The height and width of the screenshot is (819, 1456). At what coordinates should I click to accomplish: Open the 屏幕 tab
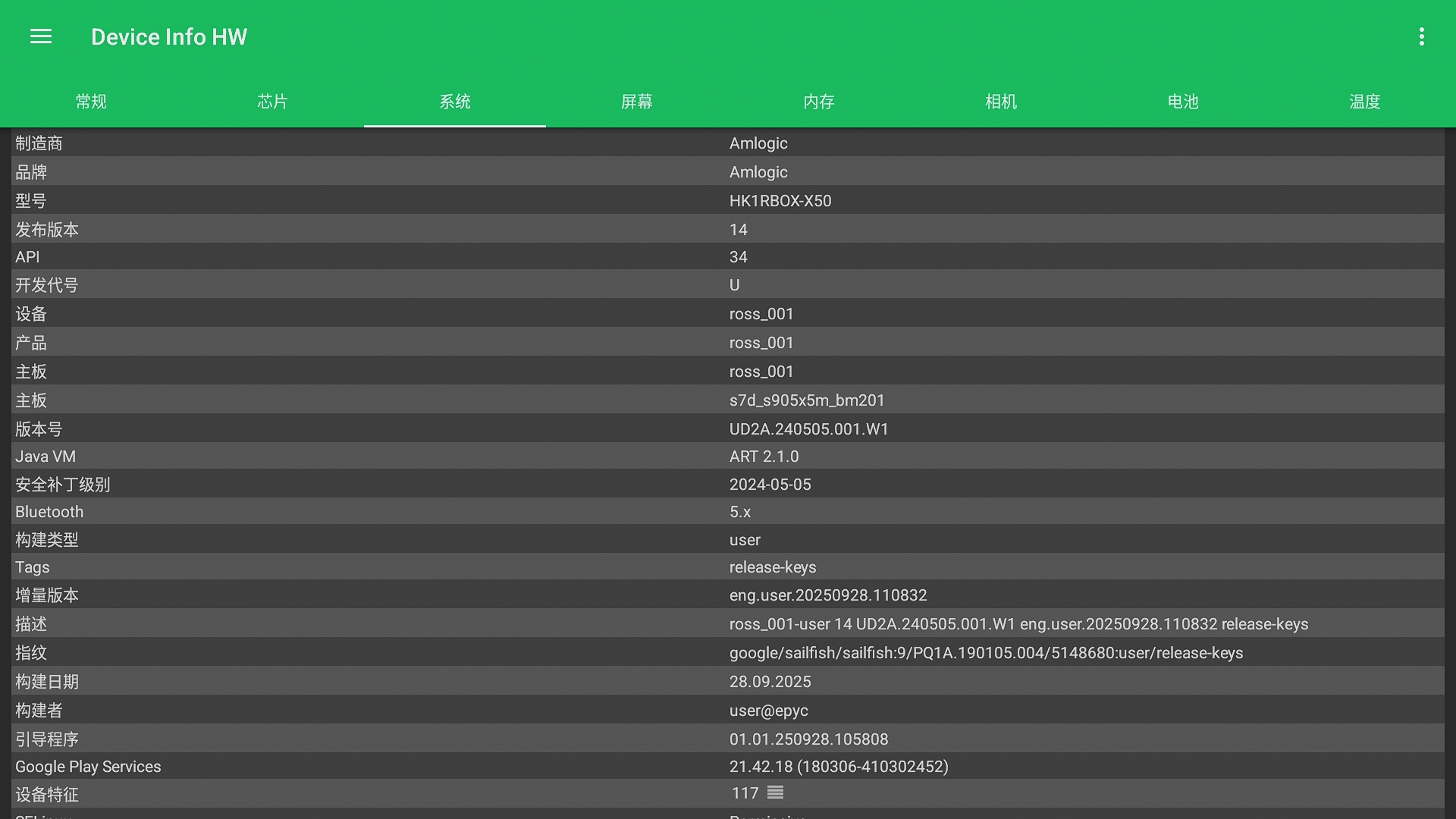637,102
